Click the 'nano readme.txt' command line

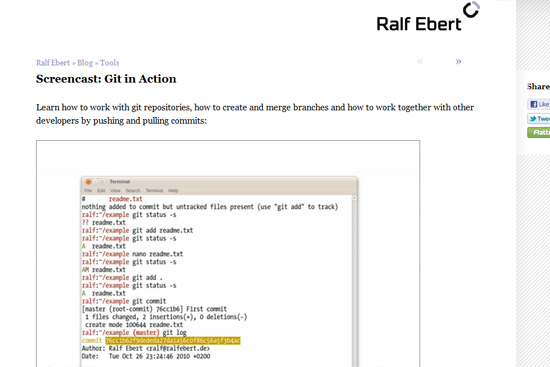(x=132, y=254)
